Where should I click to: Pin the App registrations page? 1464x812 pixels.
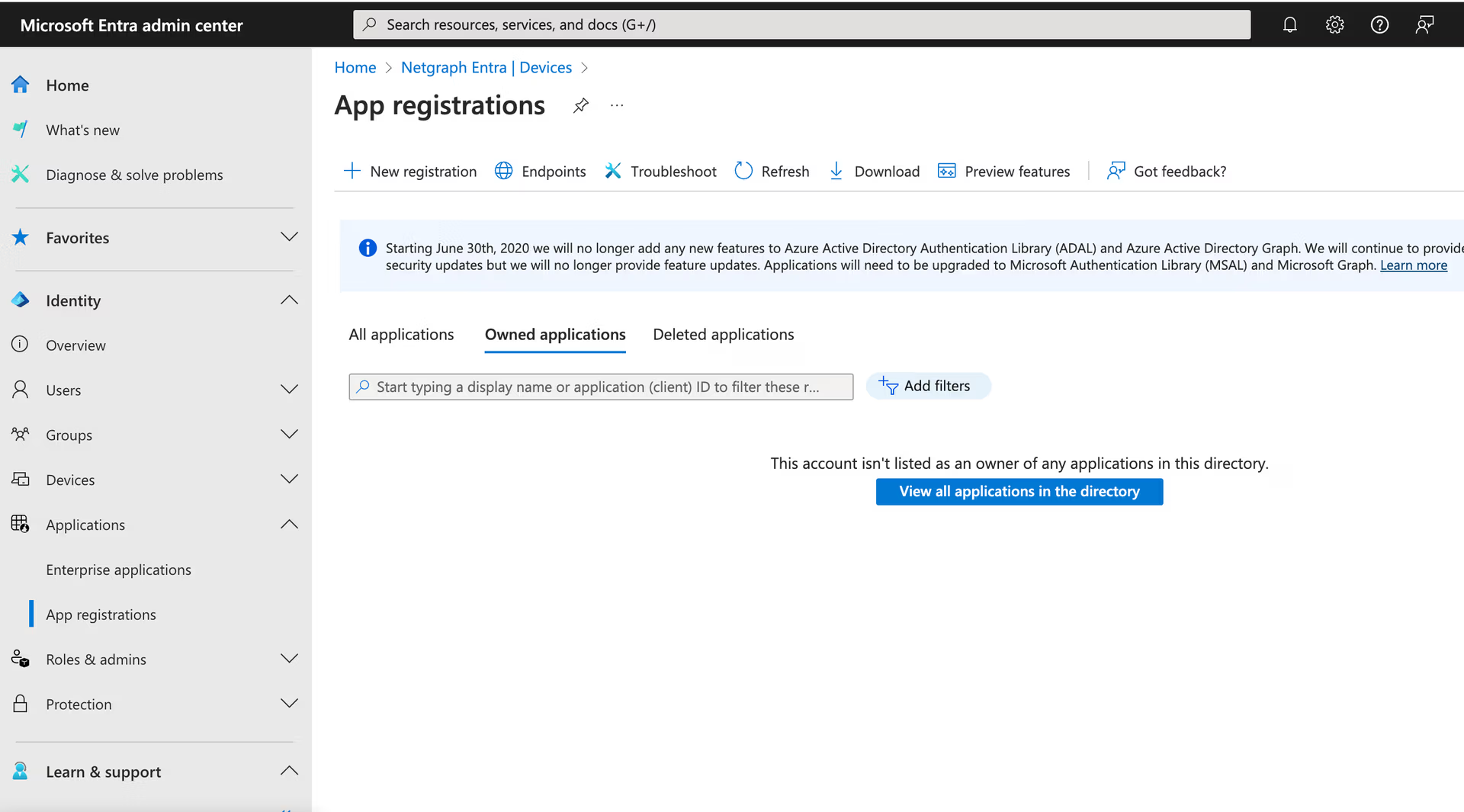(x=581, y=105)
